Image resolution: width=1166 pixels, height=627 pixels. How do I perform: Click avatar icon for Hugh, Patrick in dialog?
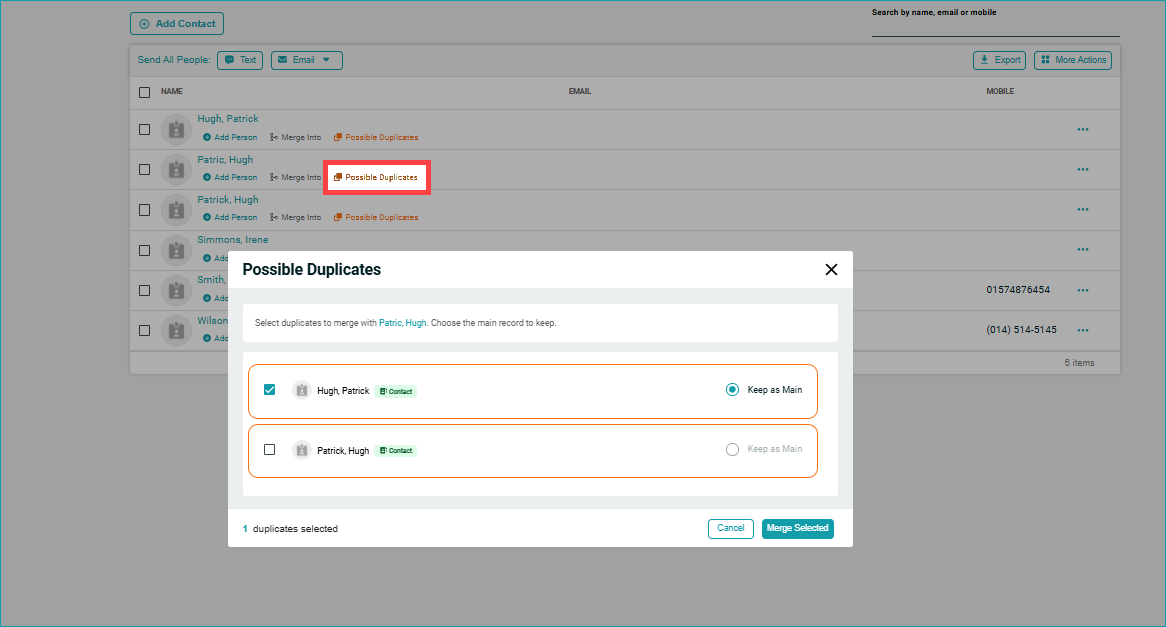301,391
